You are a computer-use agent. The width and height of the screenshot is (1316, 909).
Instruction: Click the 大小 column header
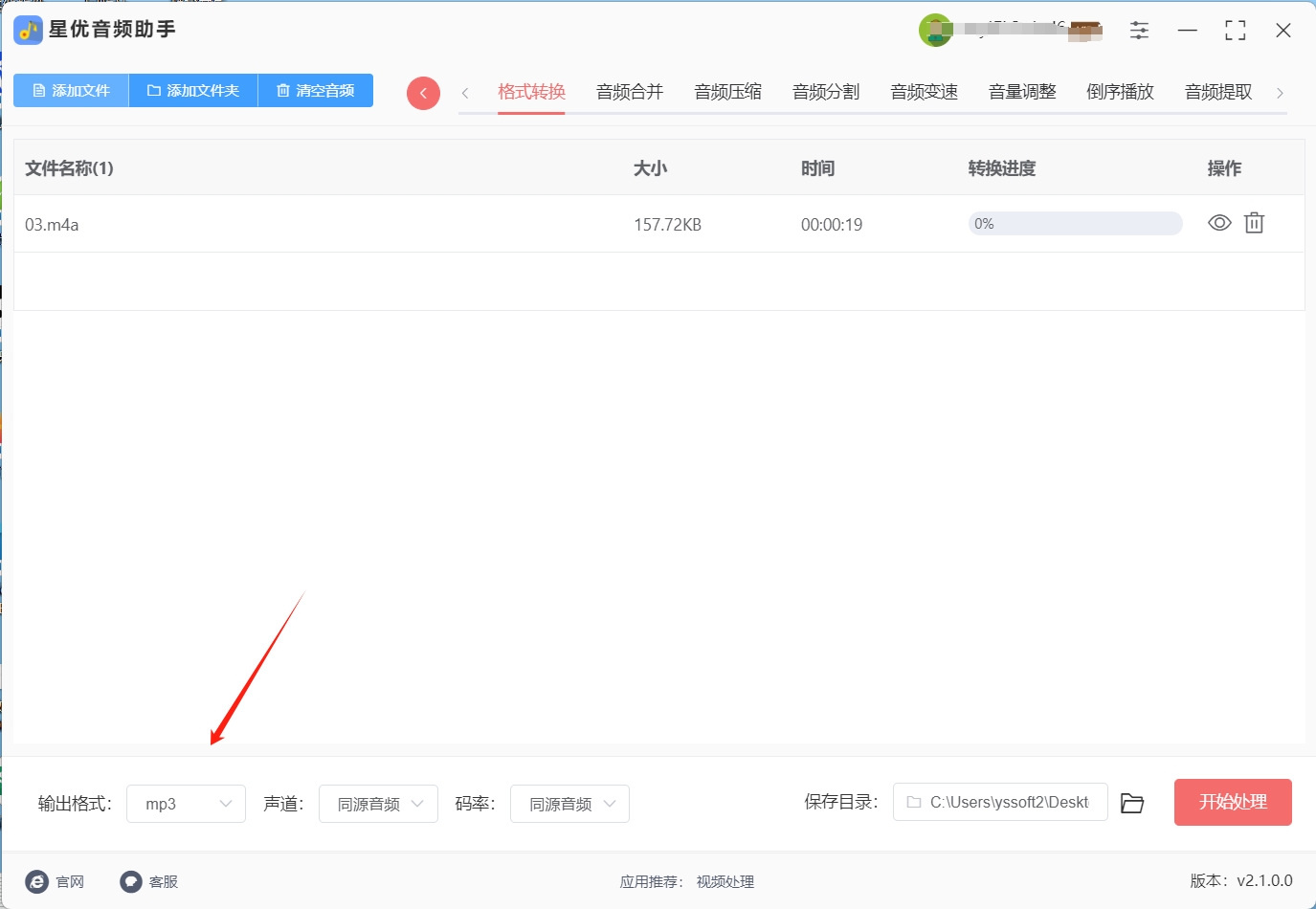(650, 168)
